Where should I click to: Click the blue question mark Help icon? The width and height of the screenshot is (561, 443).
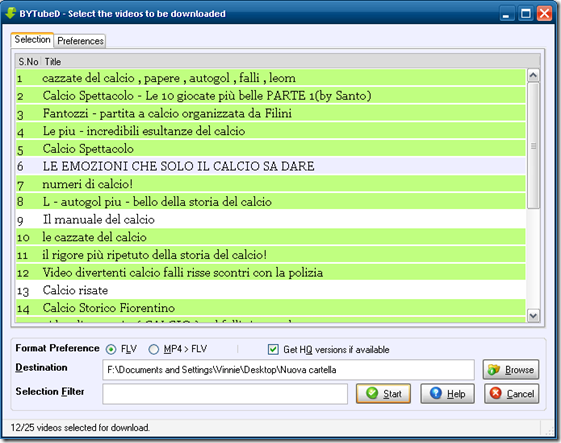[x=435, y=393]
